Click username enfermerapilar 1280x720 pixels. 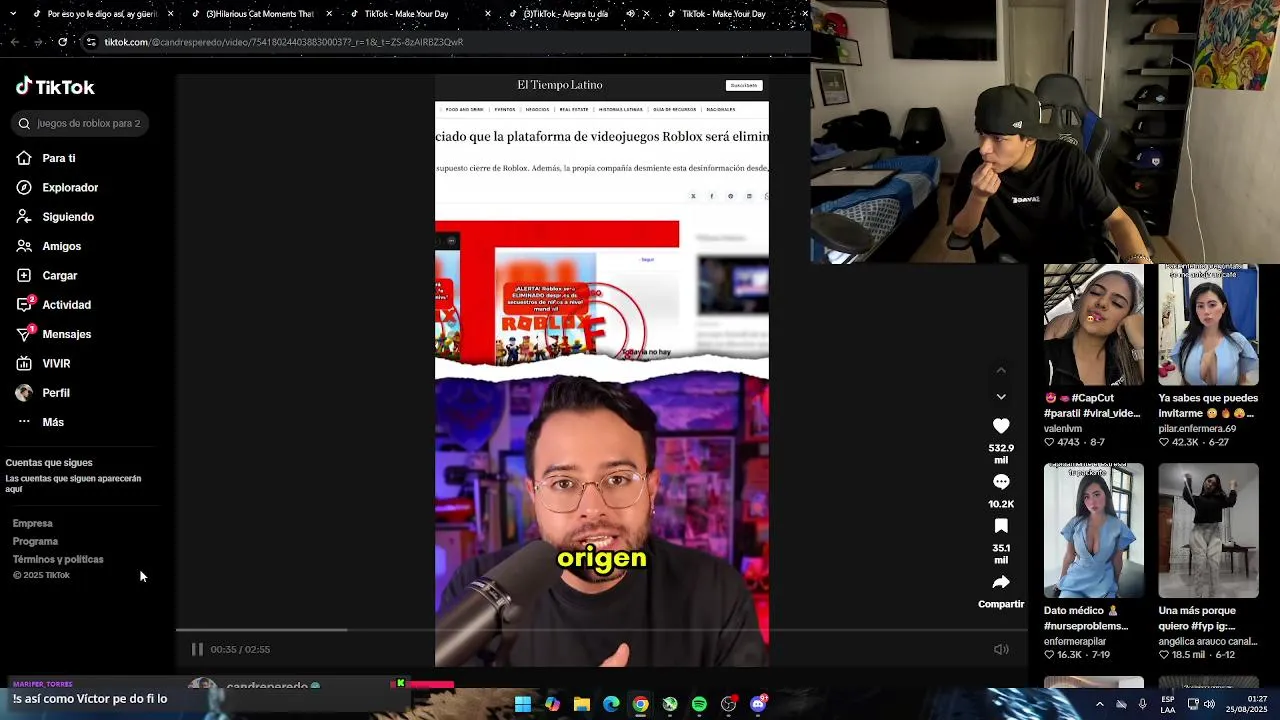coord(1075,641)
